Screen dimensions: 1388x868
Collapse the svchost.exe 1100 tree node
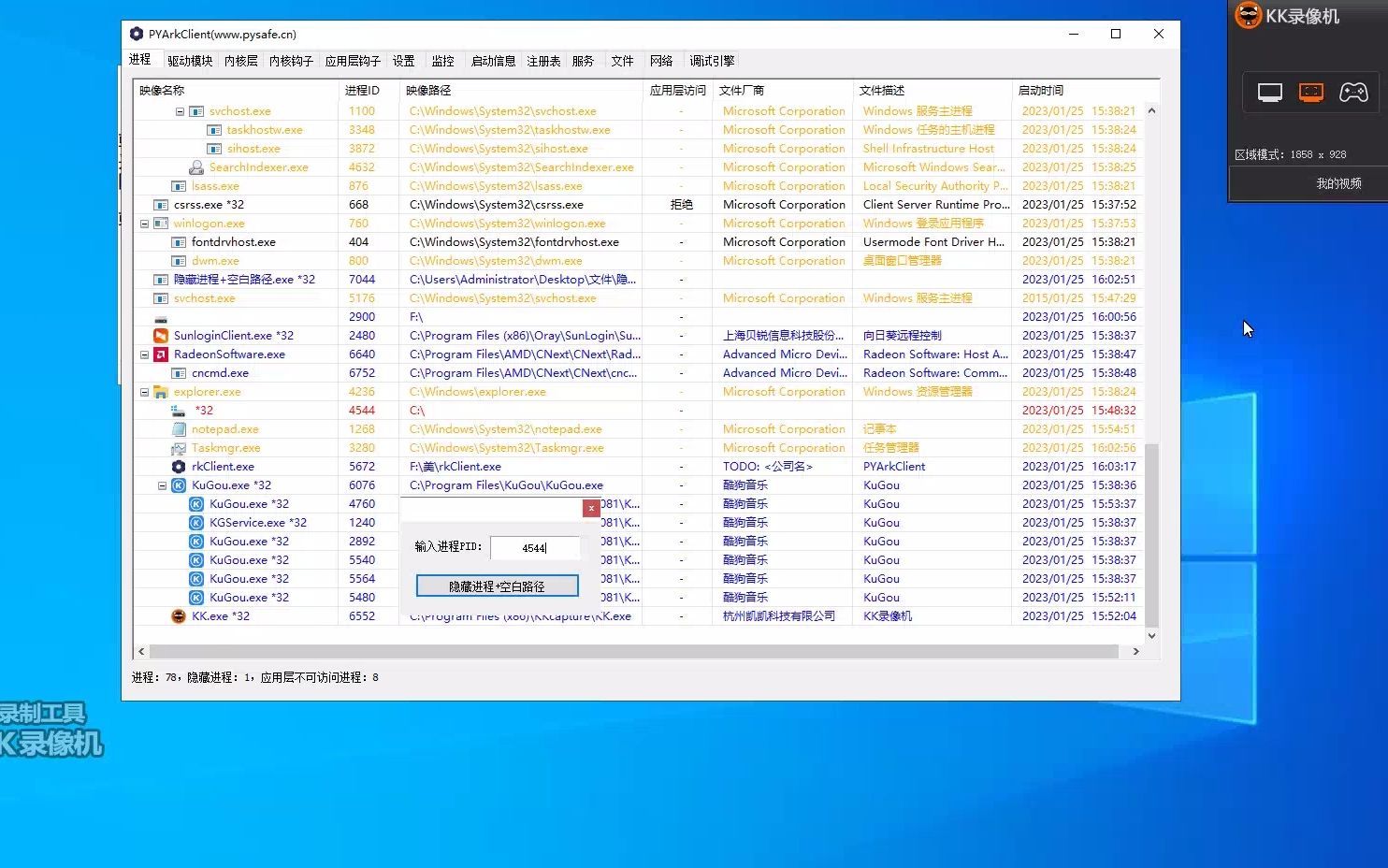click(x=180, y=111)
